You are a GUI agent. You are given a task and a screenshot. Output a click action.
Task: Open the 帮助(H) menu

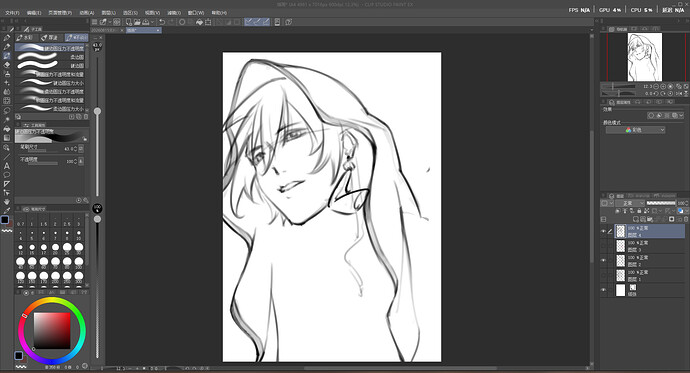pyautogui.click(x=219, y=13)
